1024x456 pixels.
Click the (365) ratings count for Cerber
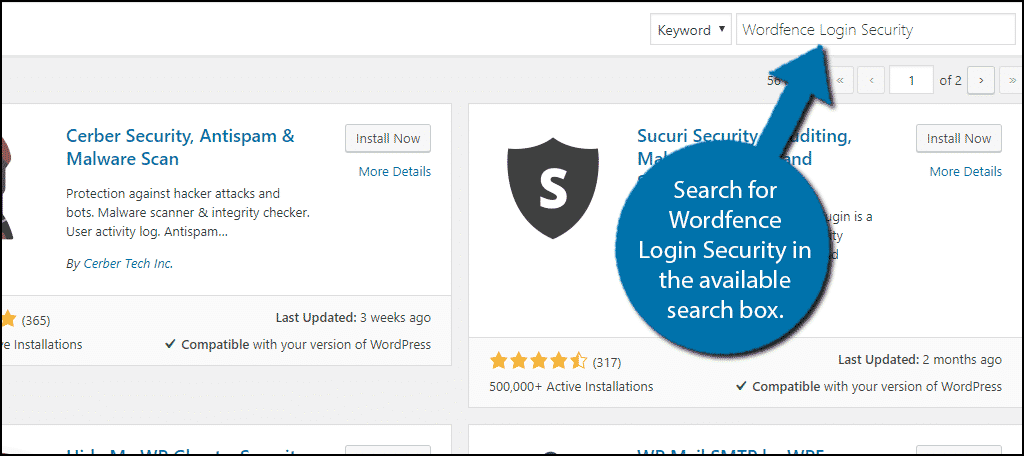[x=36, y=320]
